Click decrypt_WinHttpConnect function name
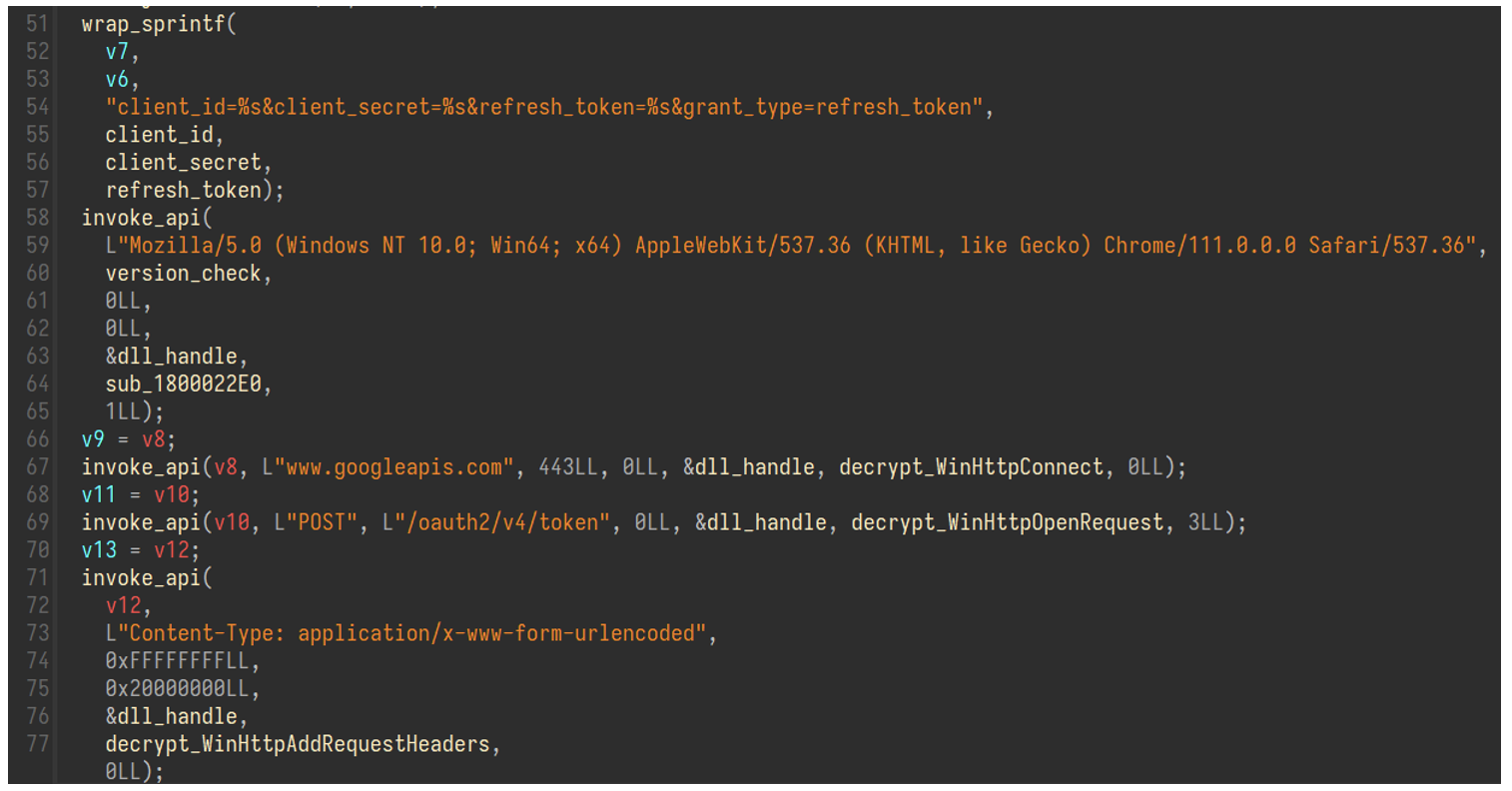Image resolution: width=1512 pixels, height=791 pixels. (x=971, y=467)
